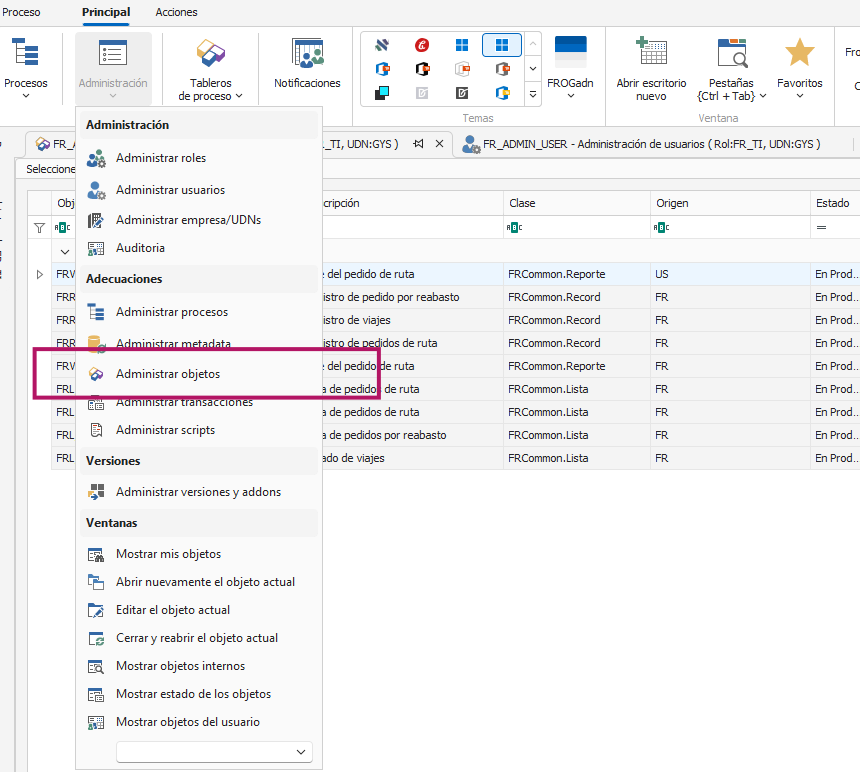
Task: Switch to FR_ADMIN_USER Administración de usuarios tab
Action: point(650,144)
